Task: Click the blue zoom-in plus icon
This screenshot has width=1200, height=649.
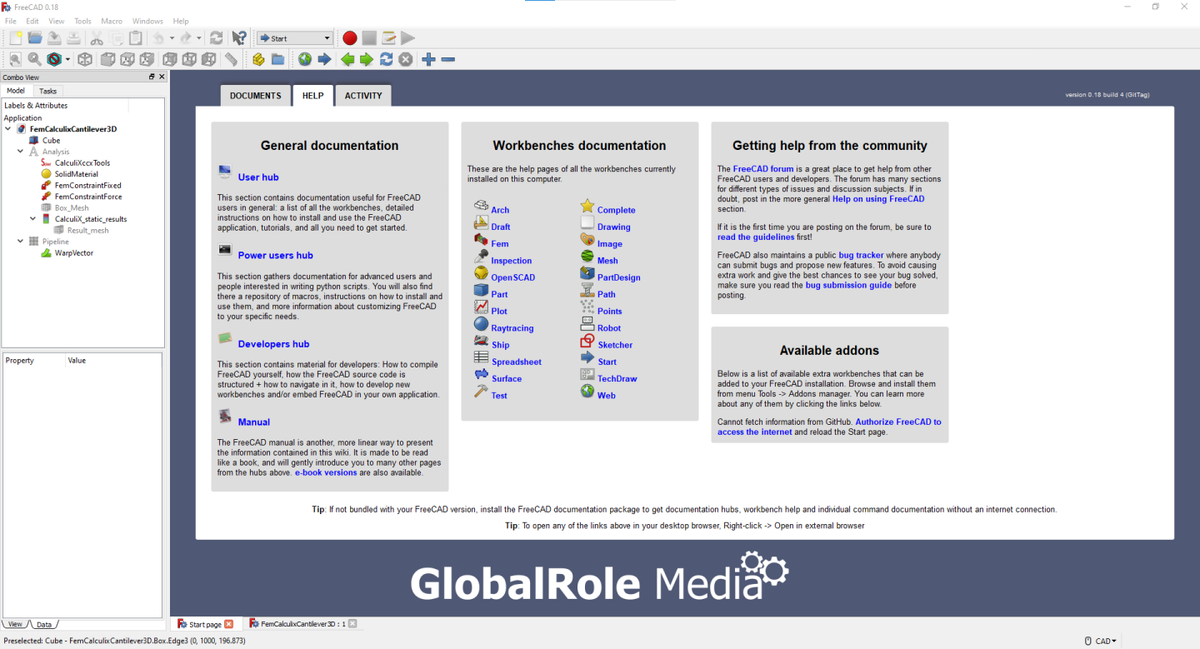Action: click(429, 60)
